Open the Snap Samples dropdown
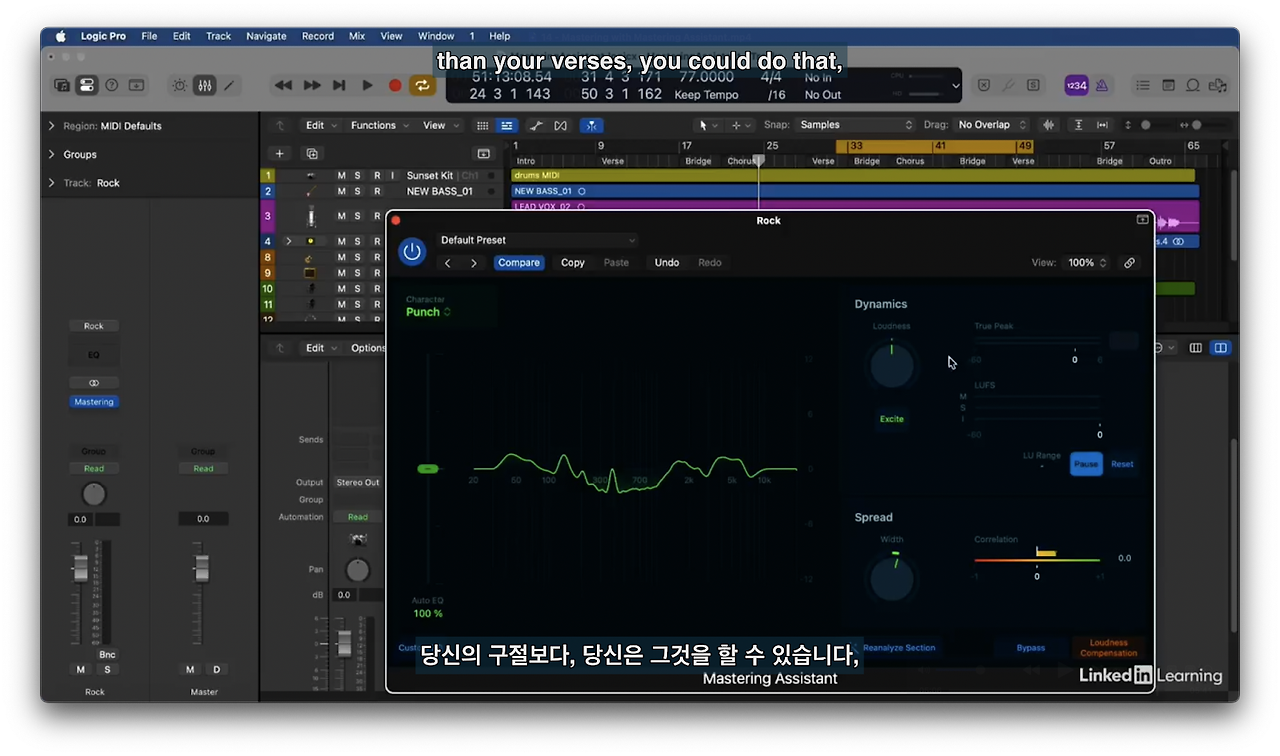1280x756 pixels. pyautogui.click(x=856, y=125)
